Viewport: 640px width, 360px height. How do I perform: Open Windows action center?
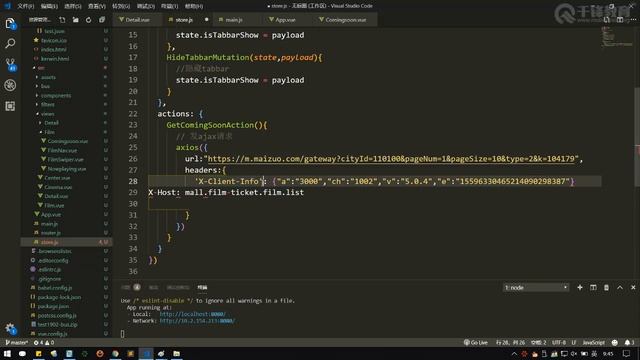point(627,353)
